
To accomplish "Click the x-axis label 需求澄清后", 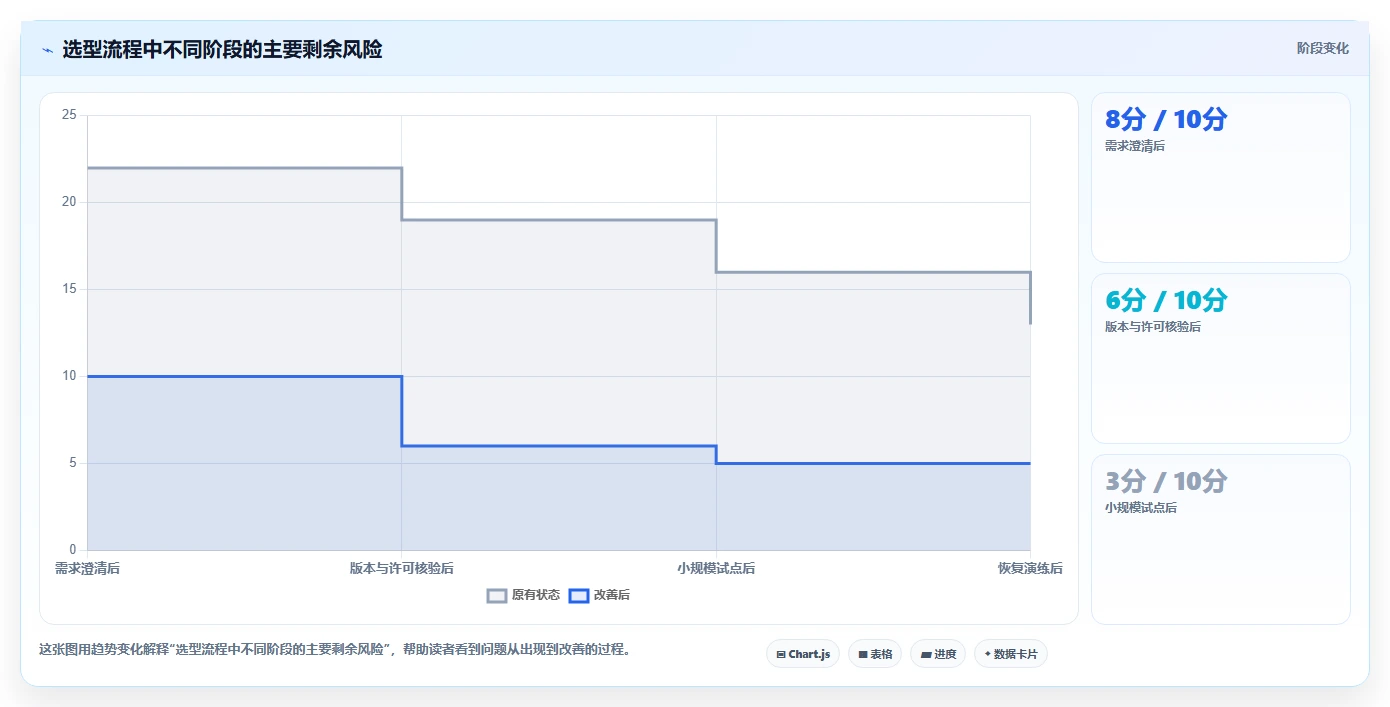I will pos(87,568).
